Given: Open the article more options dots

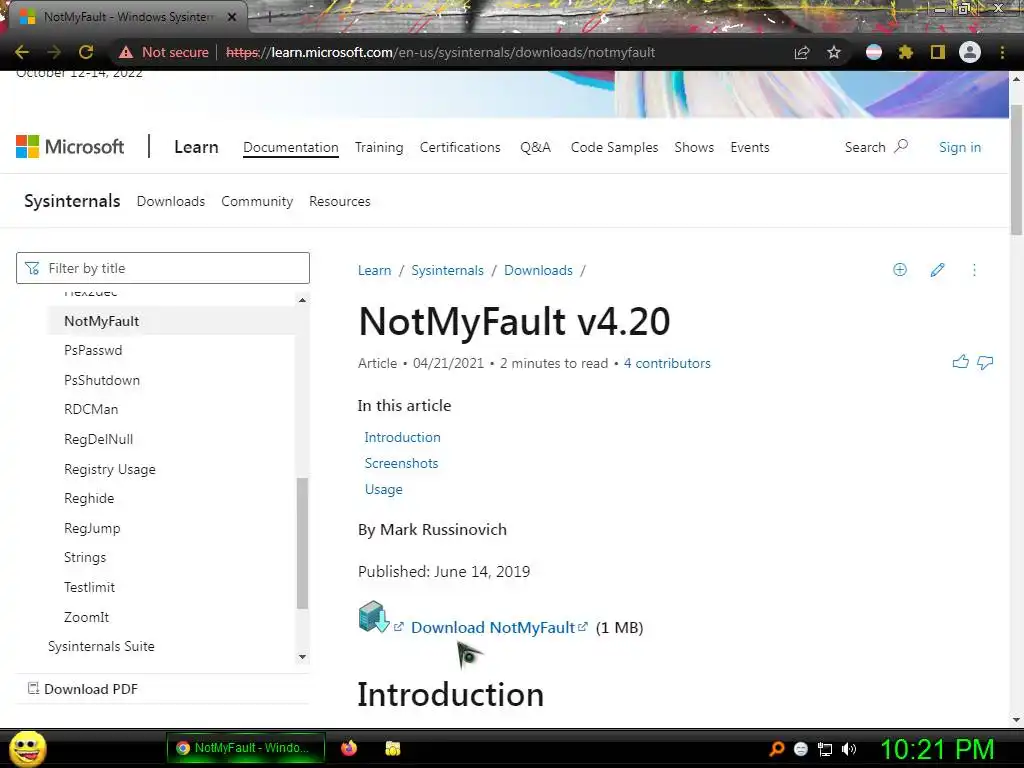Looking at the screenshot, I should click(x=974, y=270).
